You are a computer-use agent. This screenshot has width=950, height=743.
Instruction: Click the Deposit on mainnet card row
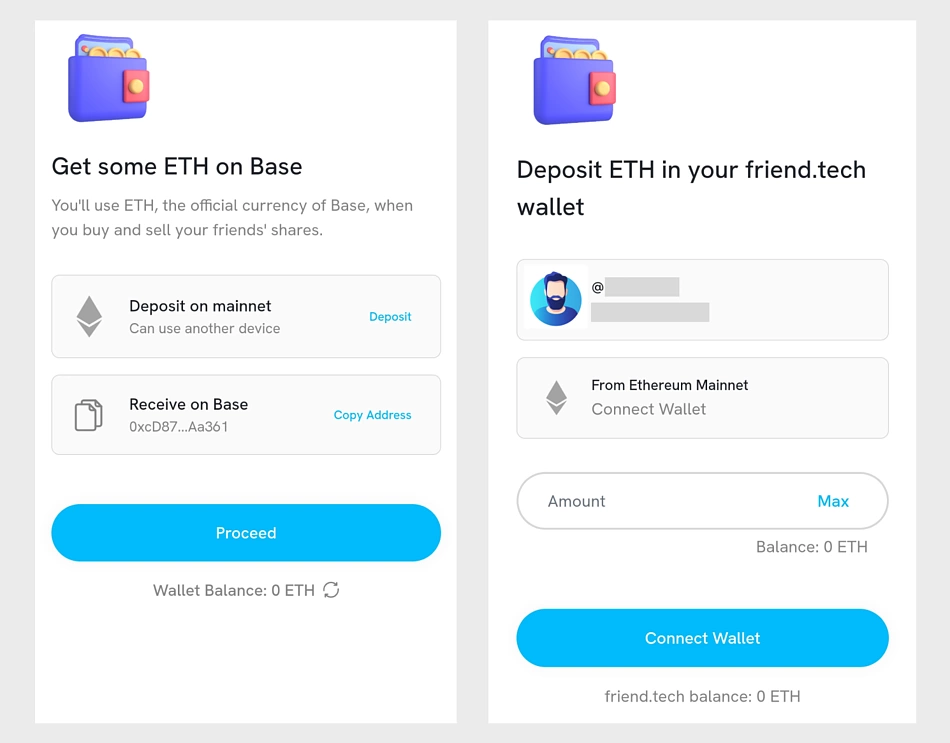click(x=246, y=315)
